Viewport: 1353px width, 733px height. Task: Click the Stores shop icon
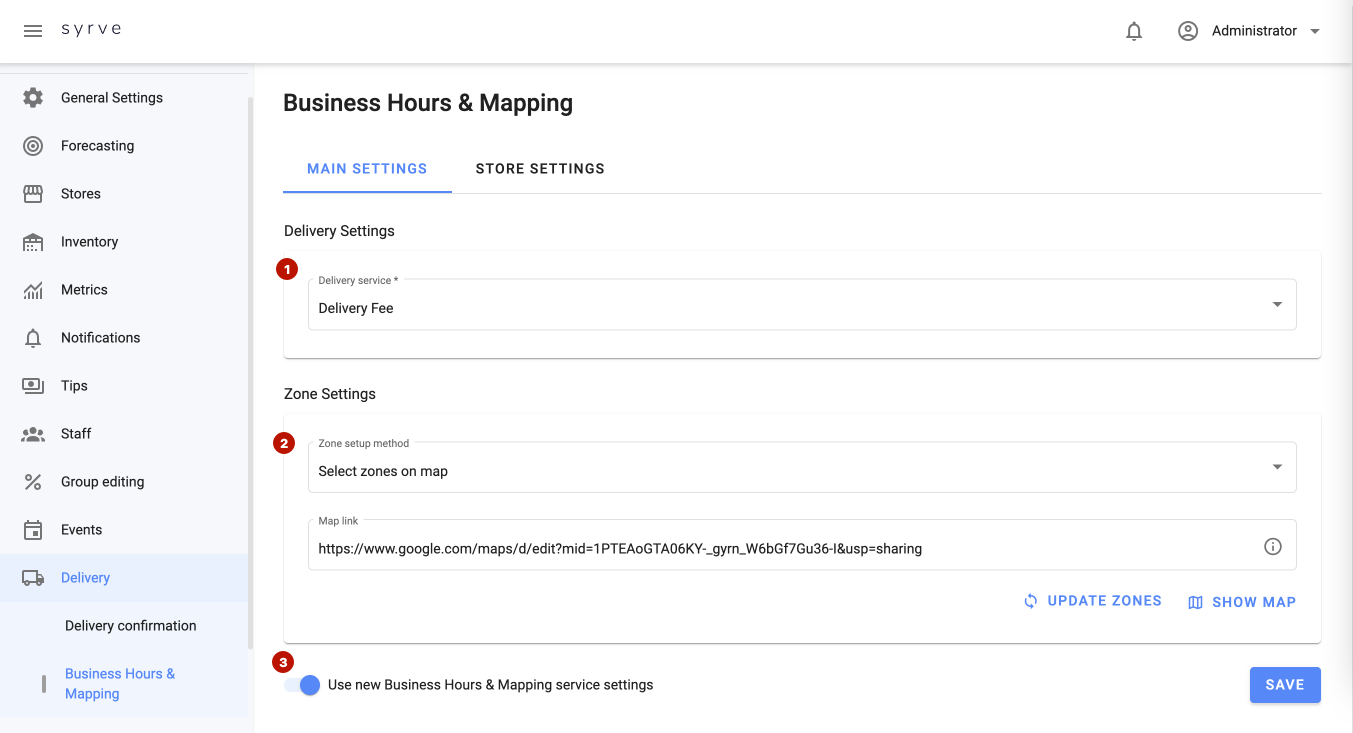(x=33, y=194)
